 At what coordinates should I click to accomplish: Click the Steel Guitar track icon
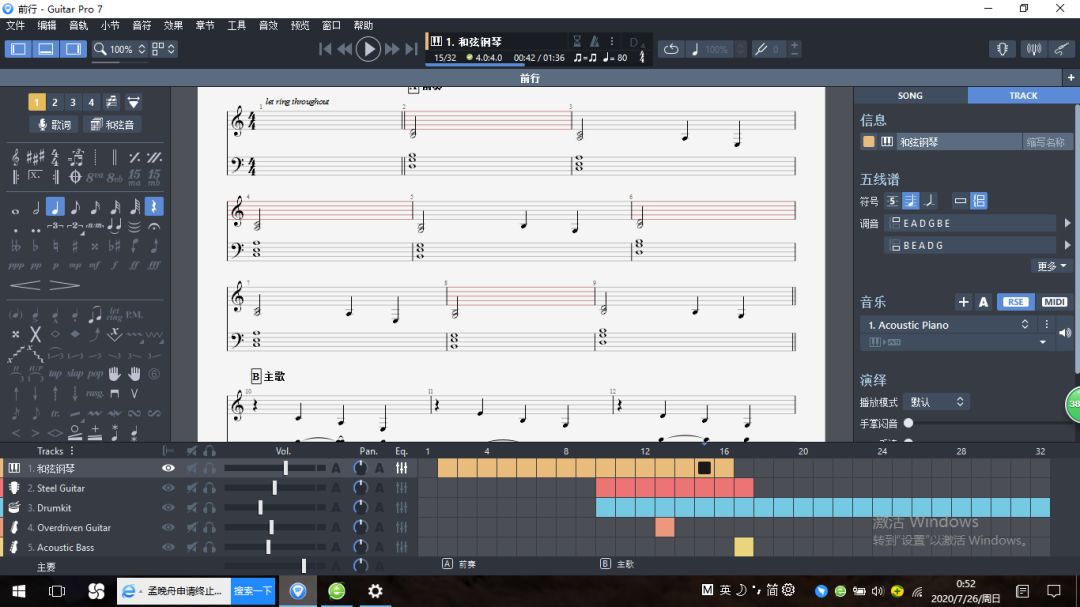[x=15, y=488]
